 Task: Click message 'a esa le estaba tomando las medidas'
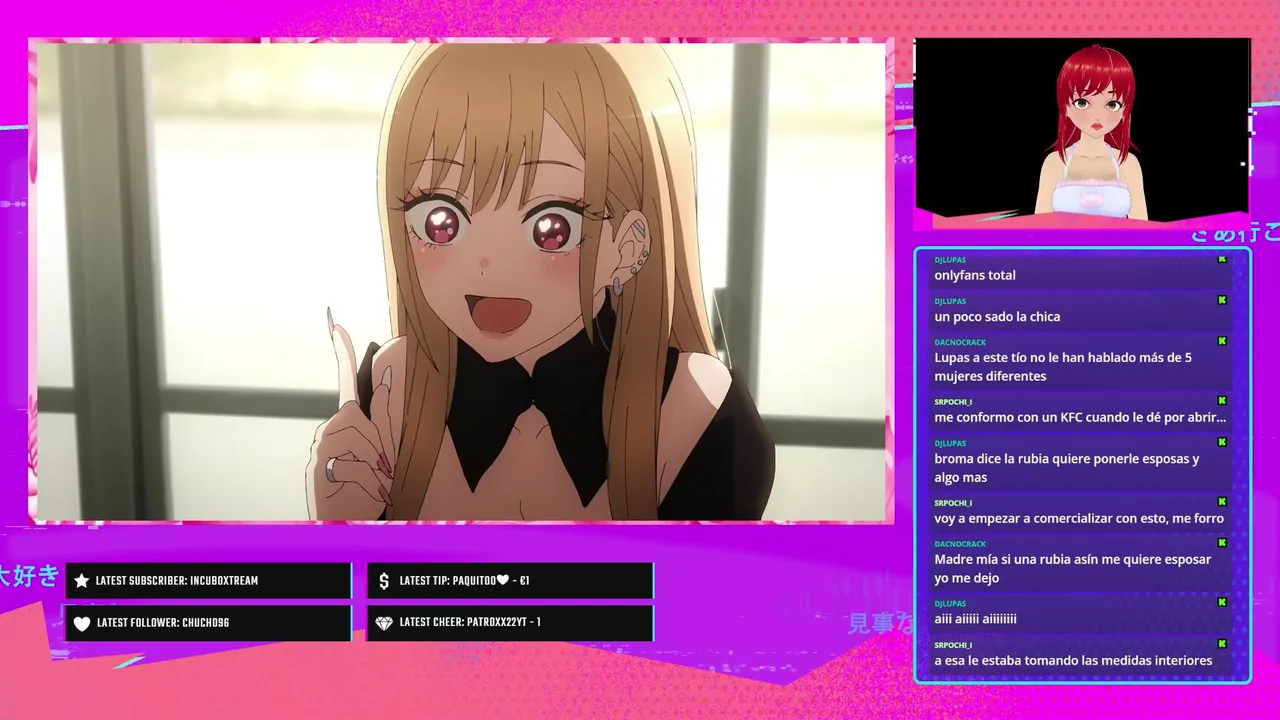click(1073, 661)
